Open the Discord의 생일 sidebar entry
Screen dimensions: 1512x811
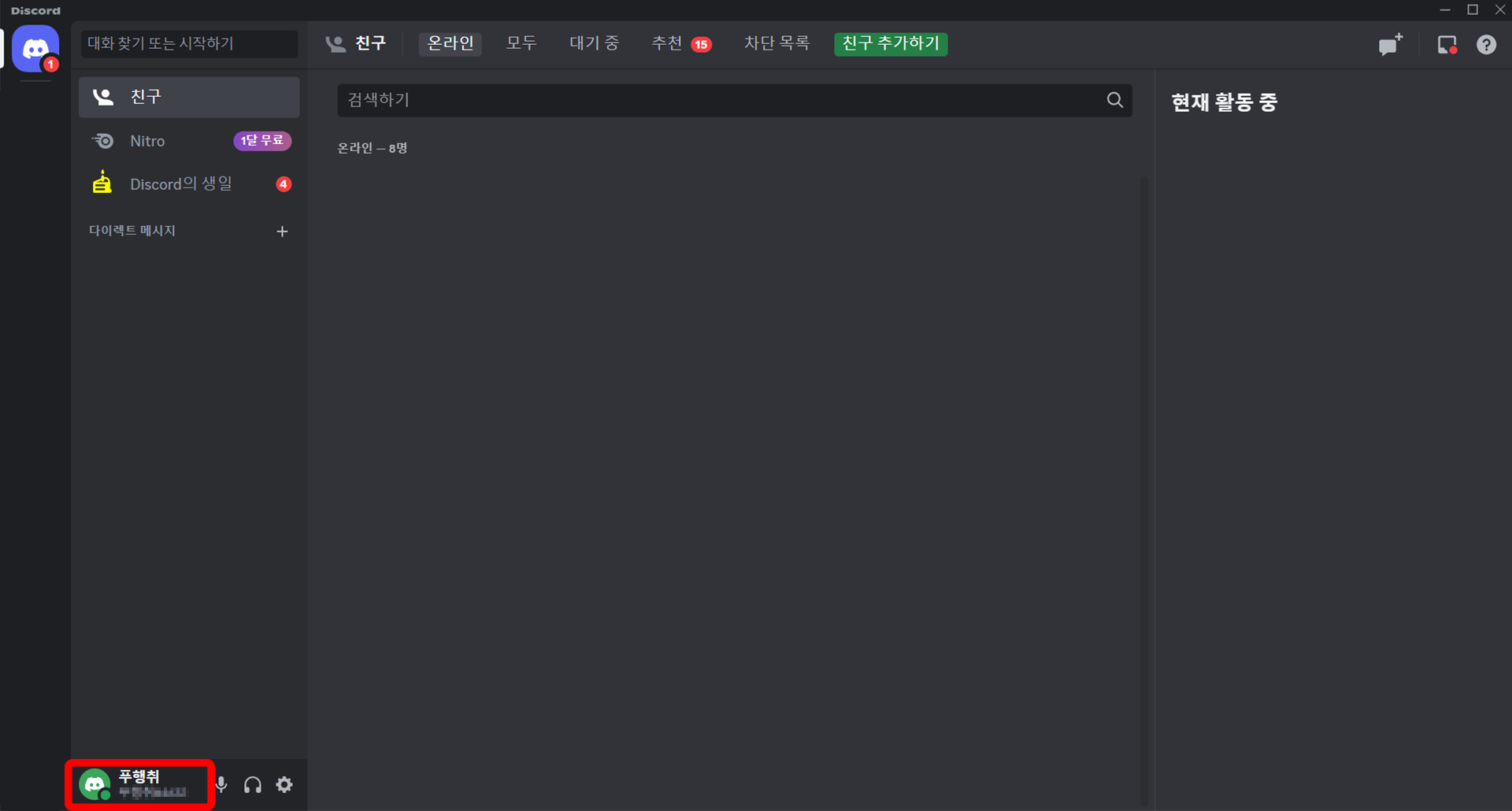click(x=189, y=184)
